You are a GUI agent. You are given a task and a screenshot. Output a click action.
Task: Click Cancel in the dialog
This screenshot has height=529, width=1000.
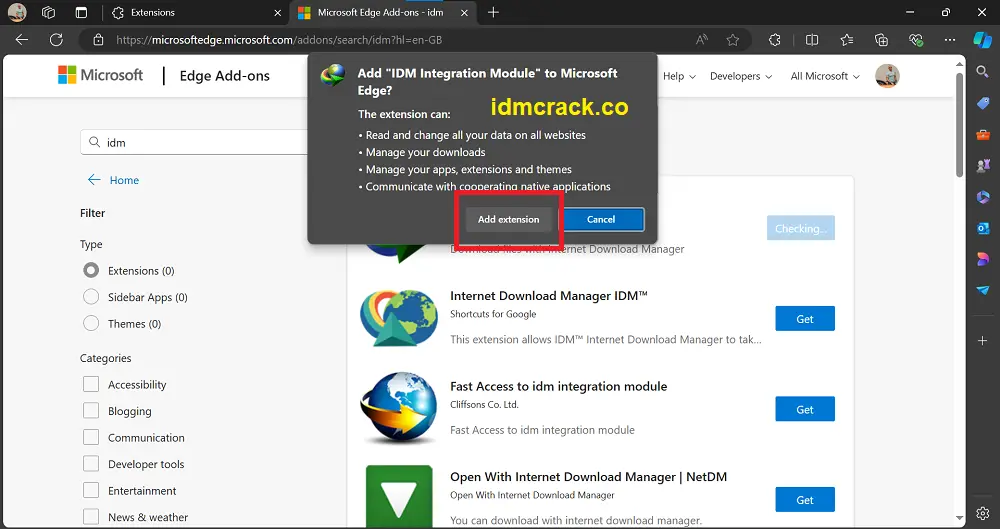601,219
